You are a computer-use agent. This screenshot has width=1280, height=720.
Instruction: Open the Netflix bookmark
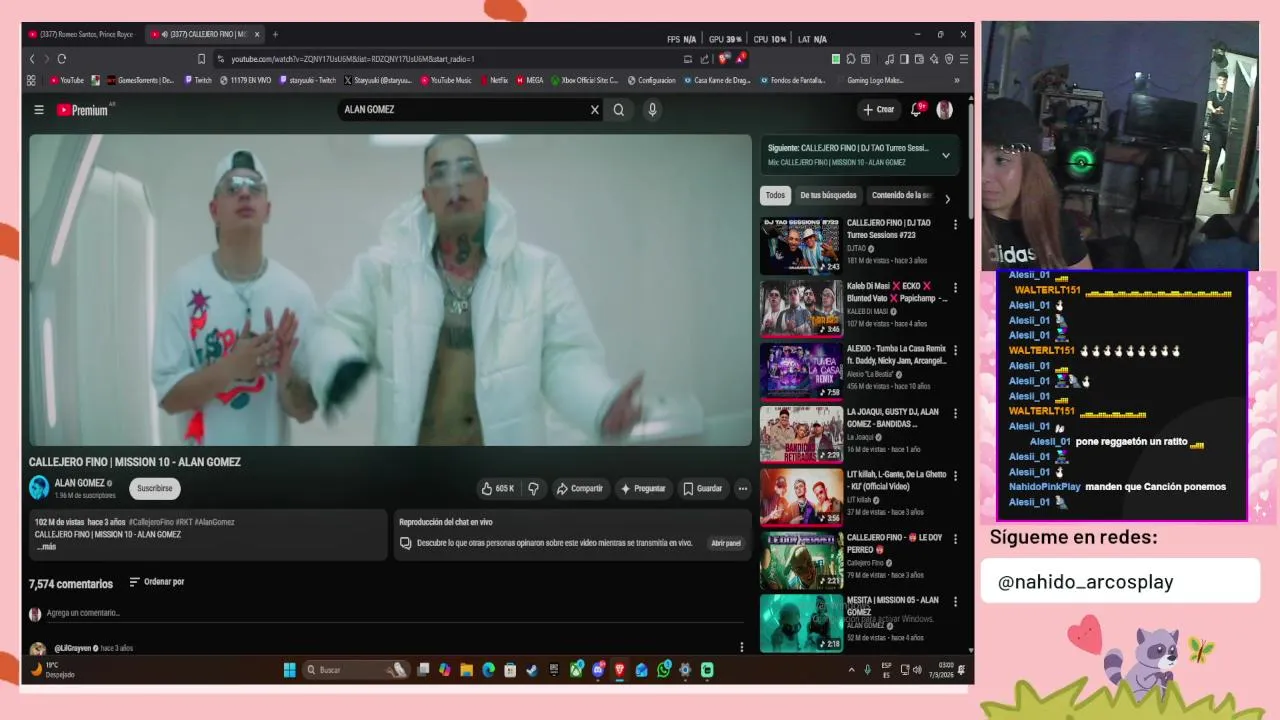(495, 81)
